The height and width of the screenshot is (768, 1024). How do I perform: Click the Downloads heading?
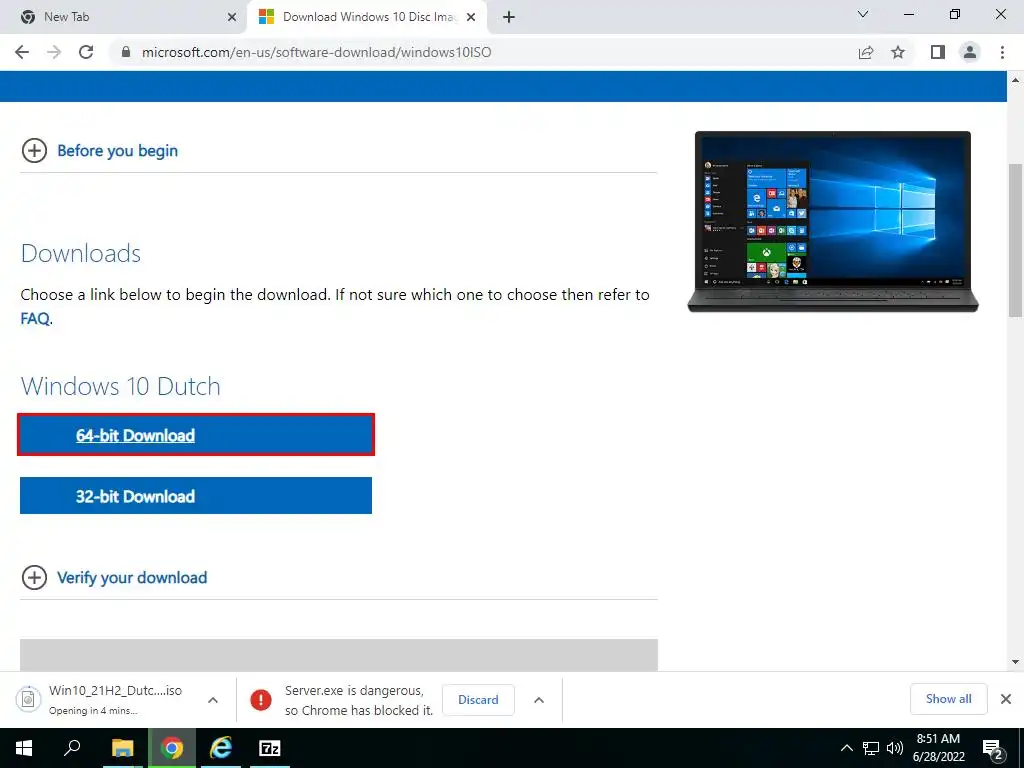coord(81,253)
